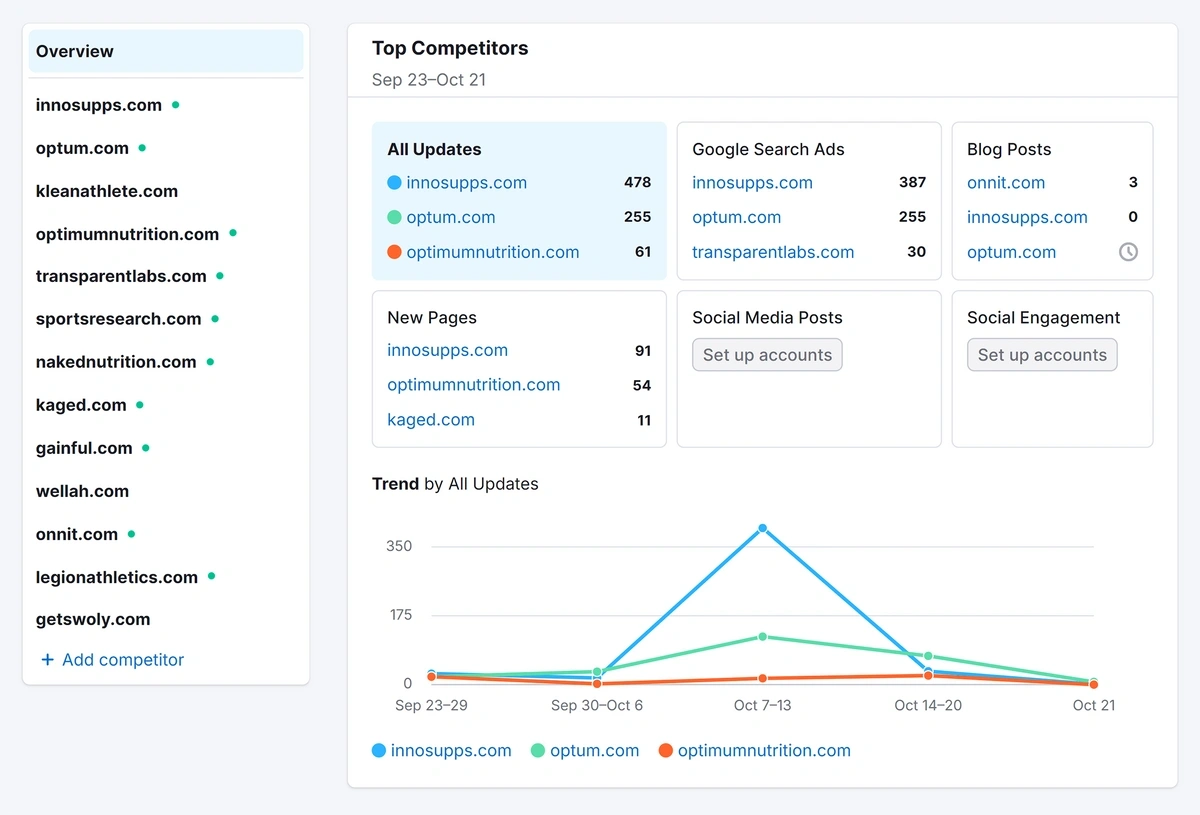The height and width of the screenshot is (815, 1200).
Task: Click the plus icon beside Add competitor
Action: click(47, 660)
